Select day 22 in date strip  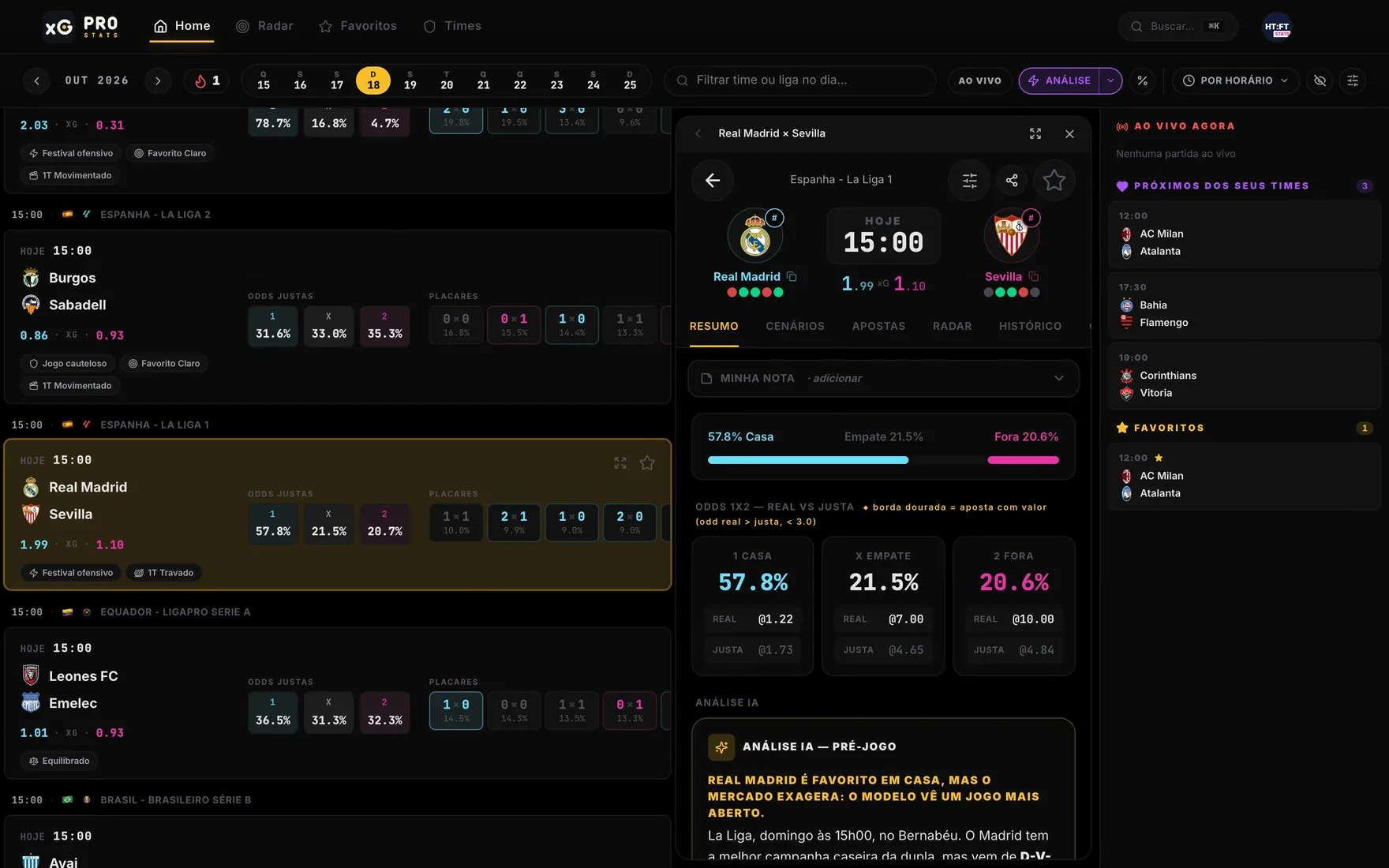point(519,80)
